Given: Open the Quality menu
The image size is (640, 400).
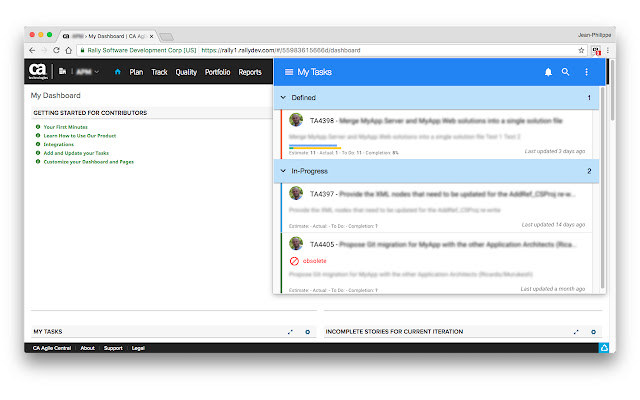Looking at the screenshot, I should 186,72.
